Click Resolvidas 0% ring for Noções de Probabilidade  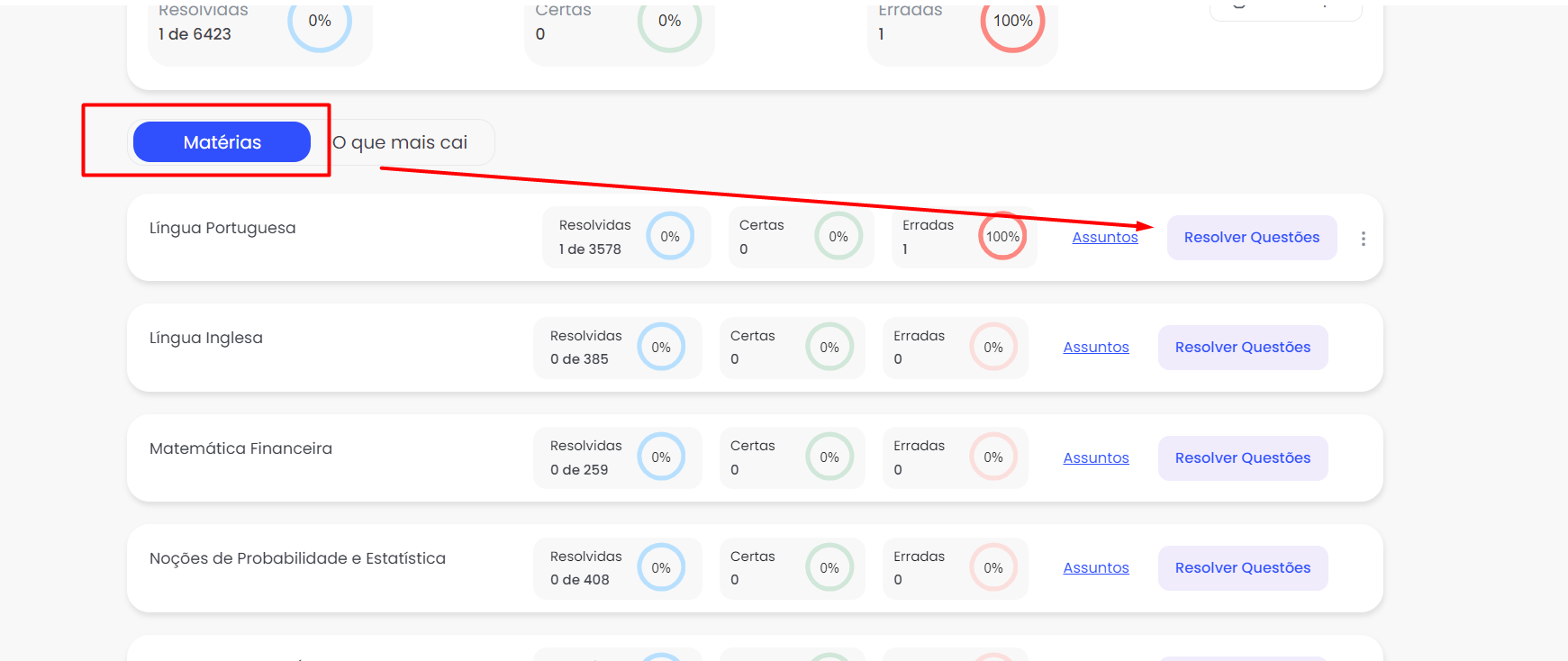(x=661, y=567)
